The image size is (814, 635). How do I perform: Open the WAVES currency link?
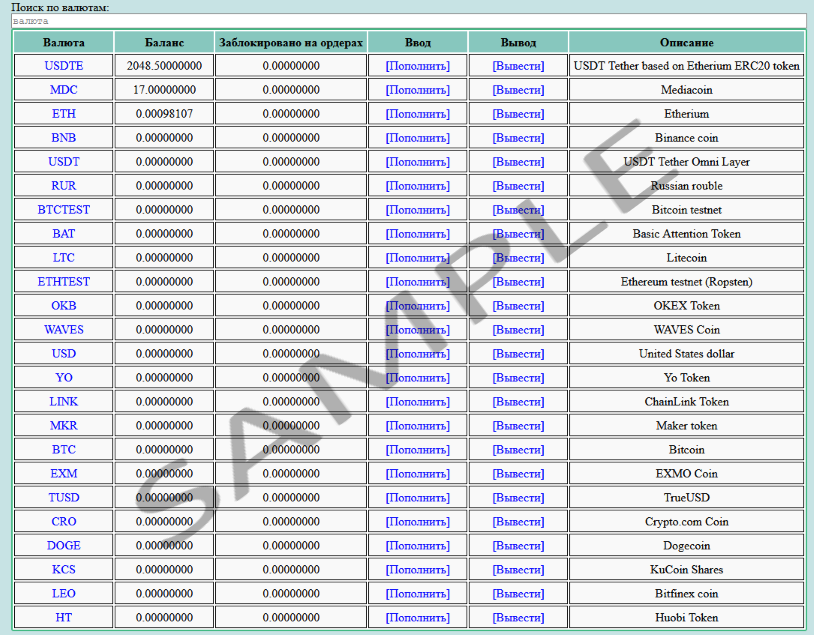click(x=63, y=329)
